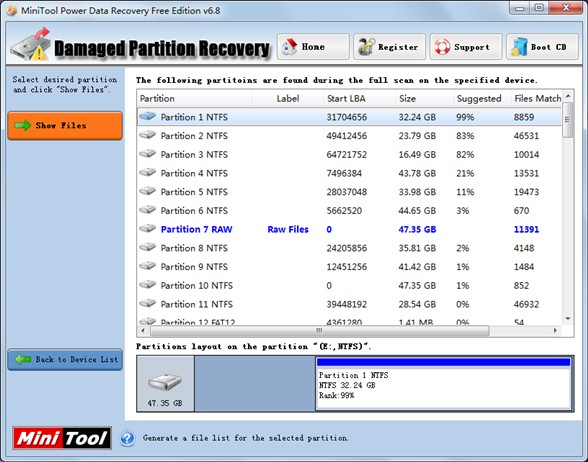Select the row text "Partition 1 NTFS"
Viewport: 588px width, 462px height.
coord(194,117)
